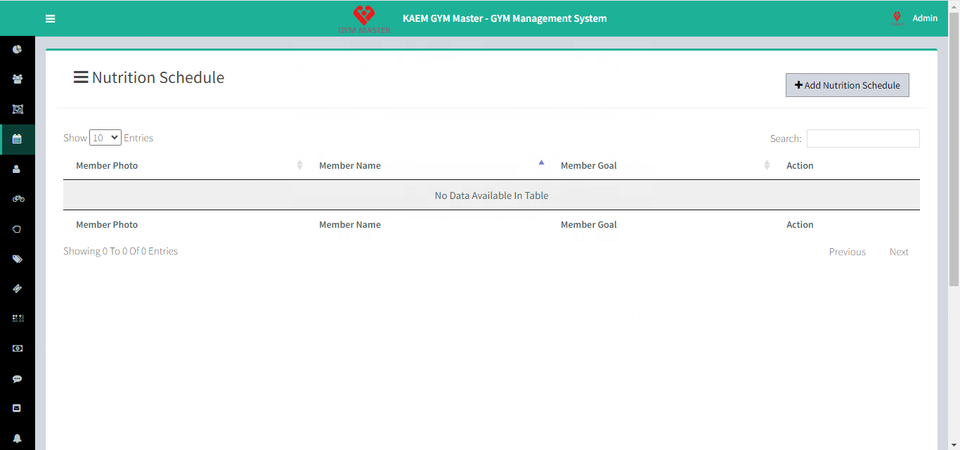Click the Member Photo sort arrows icon
Image resolution: width=960 pixels, height=450 pixels.
(299, 165)
